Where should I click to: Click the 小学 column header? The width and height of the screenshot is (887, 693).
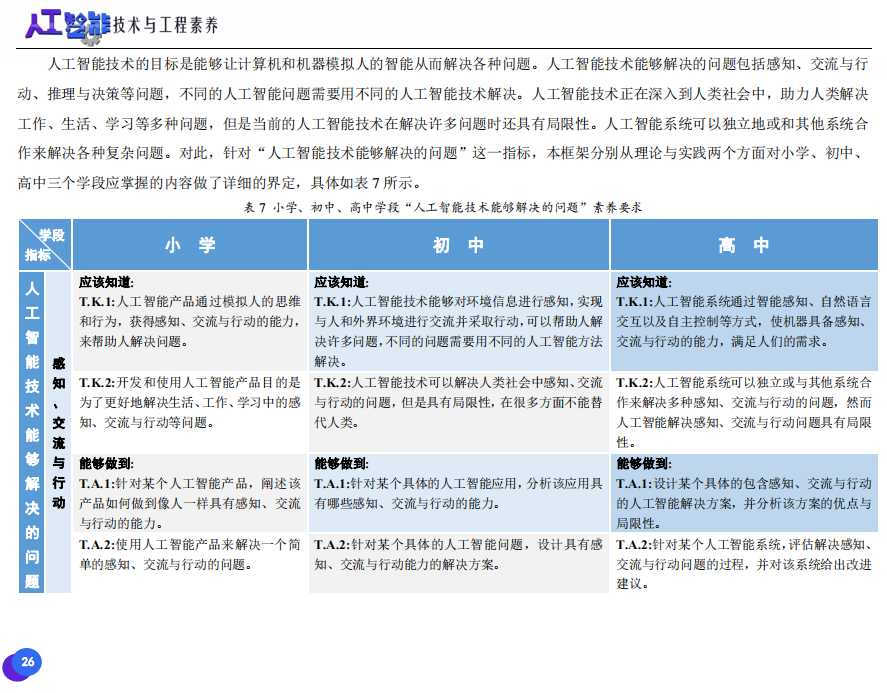click(190, 245)
